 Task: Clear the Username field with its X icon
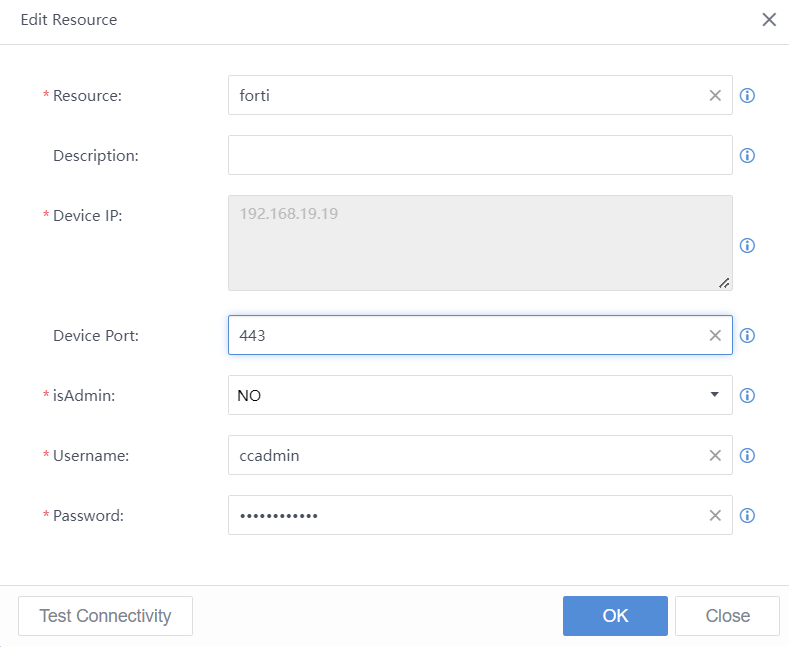(x=715, y=456)
